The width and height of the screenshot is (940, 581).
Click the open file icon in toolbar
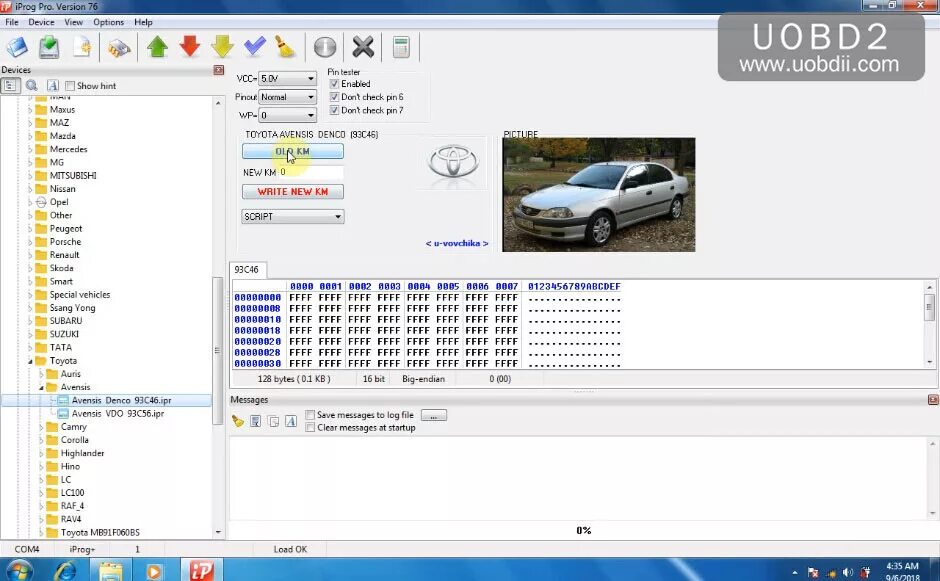click(x=17, y=47)
